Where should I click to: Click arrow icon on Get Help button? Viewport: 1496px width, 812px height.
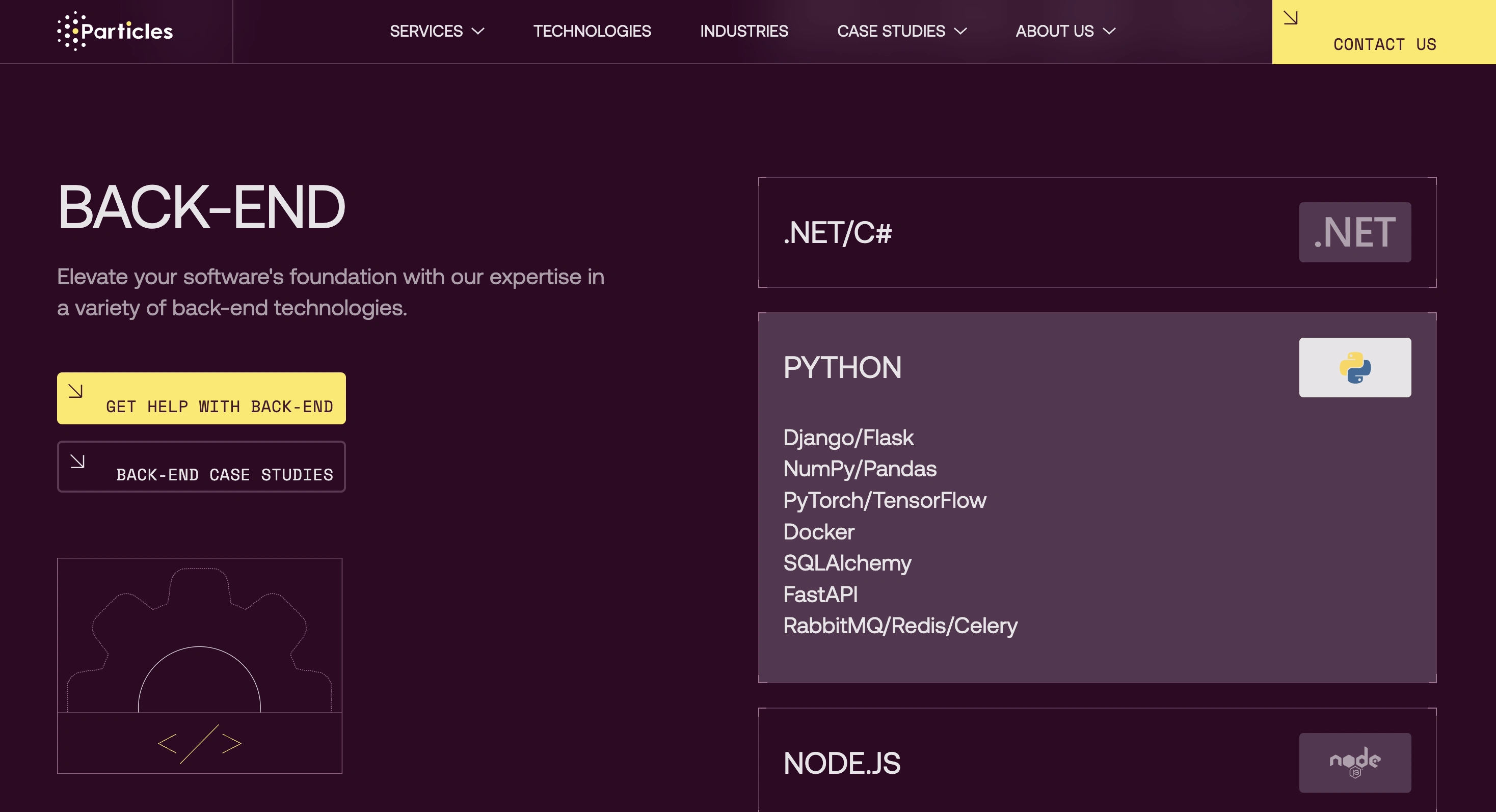pyautogui.click(x=75, y=391)
